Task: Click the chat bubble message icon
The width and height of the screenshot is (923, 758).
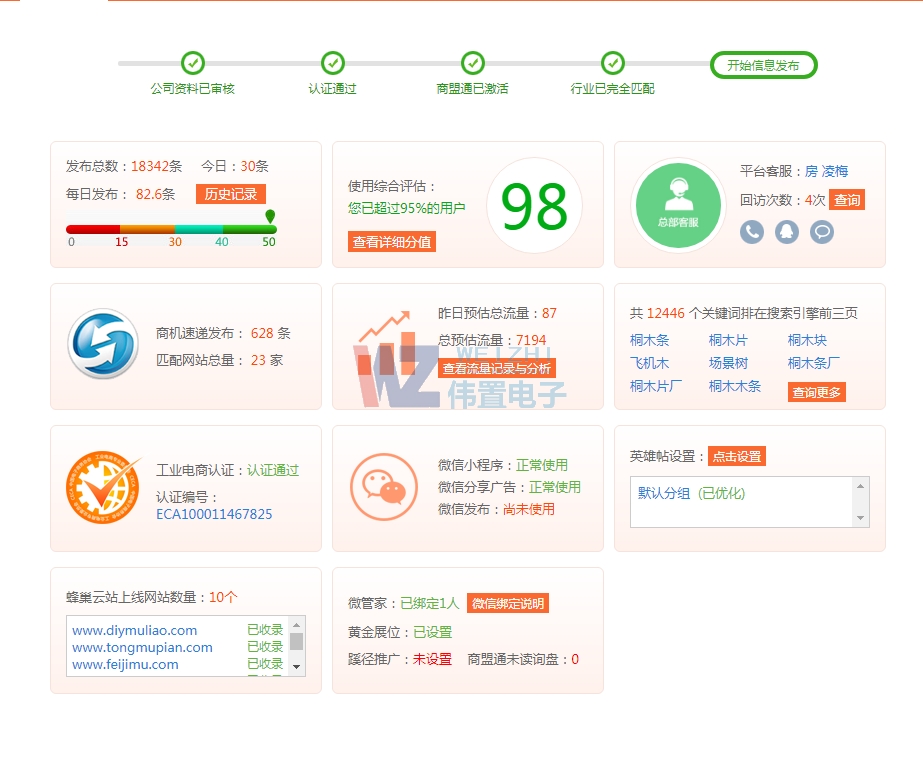Action: point(821,232)
